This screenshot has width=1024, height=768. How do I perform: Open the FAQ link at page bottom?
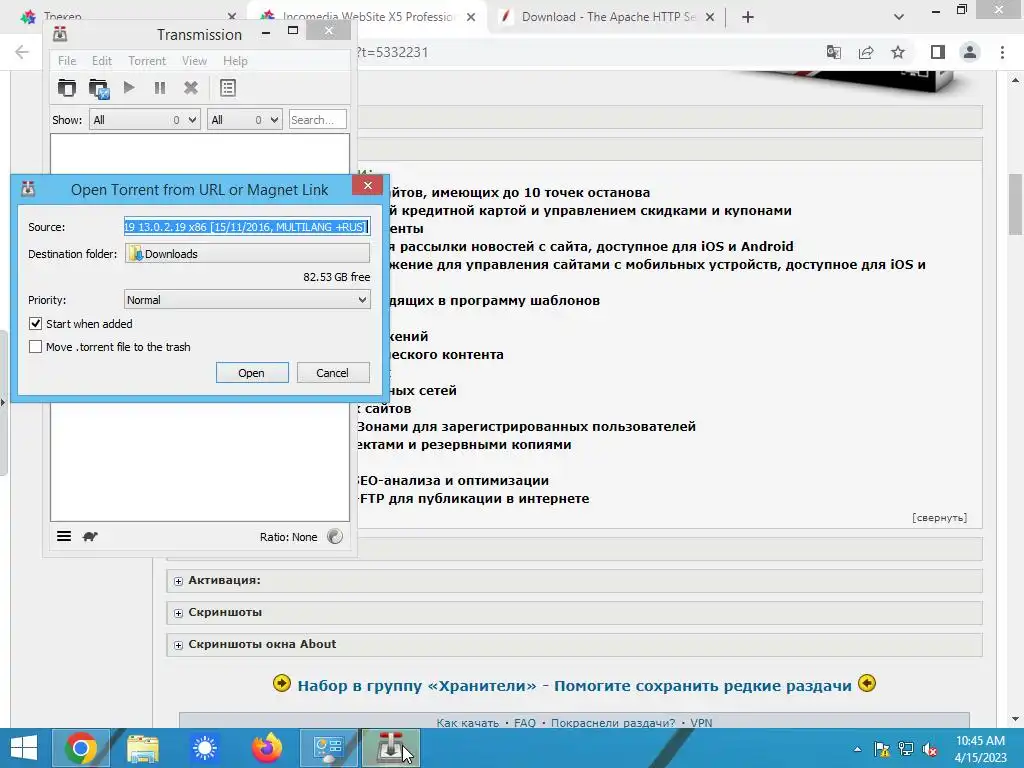(524, 723)
